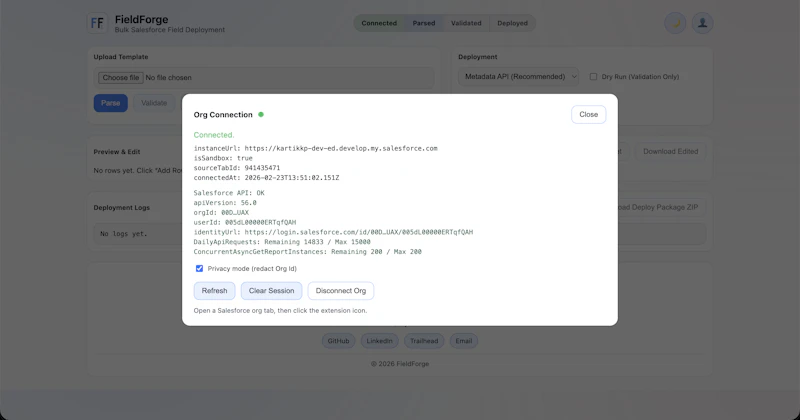Image resolution: width=800 pixels, height=420 pixels.
Task: Select the Validated status step
Action: [466, 23]
